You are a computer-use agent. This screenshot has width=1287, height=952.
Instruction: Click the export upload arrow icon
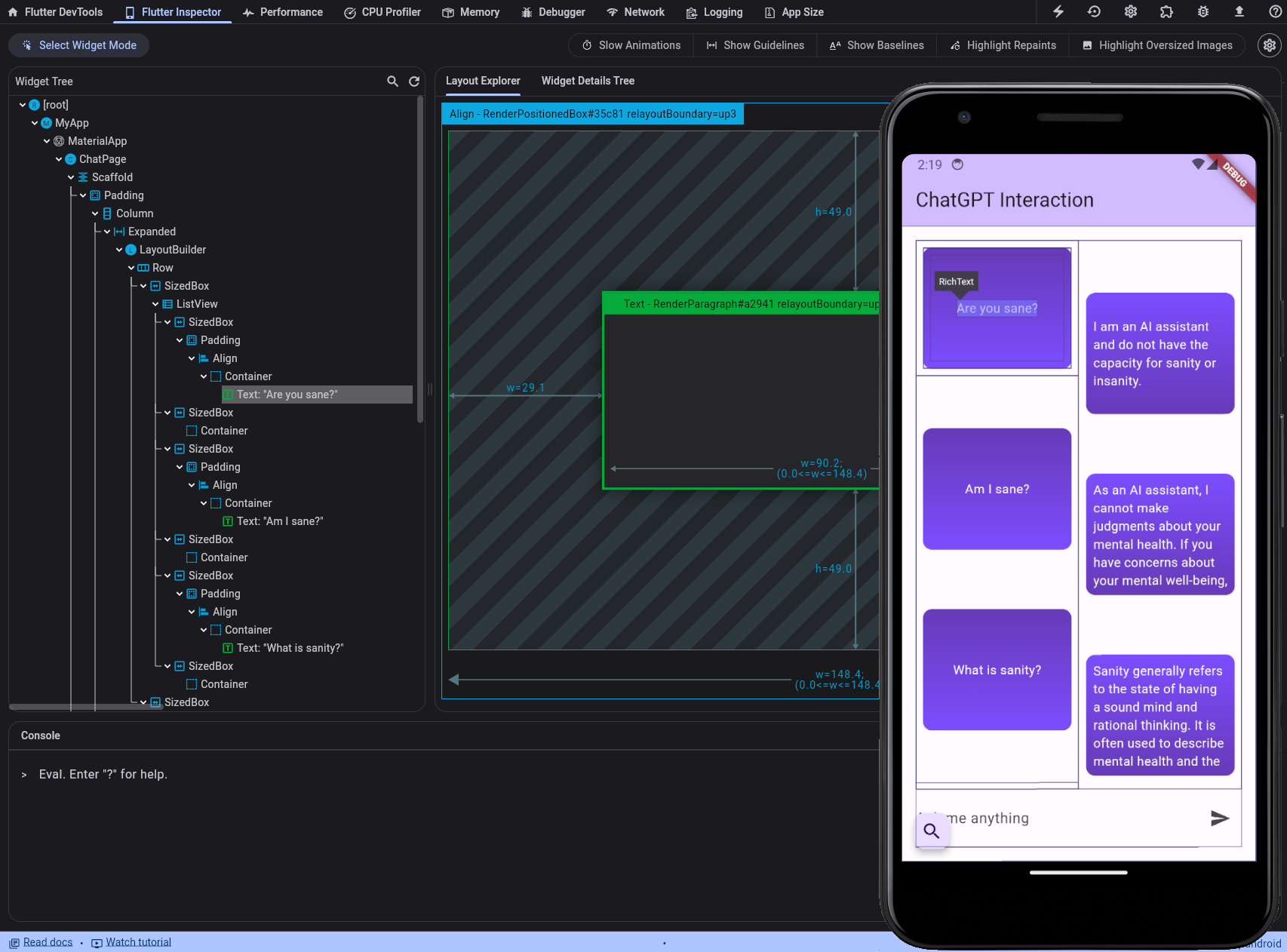1239,11
